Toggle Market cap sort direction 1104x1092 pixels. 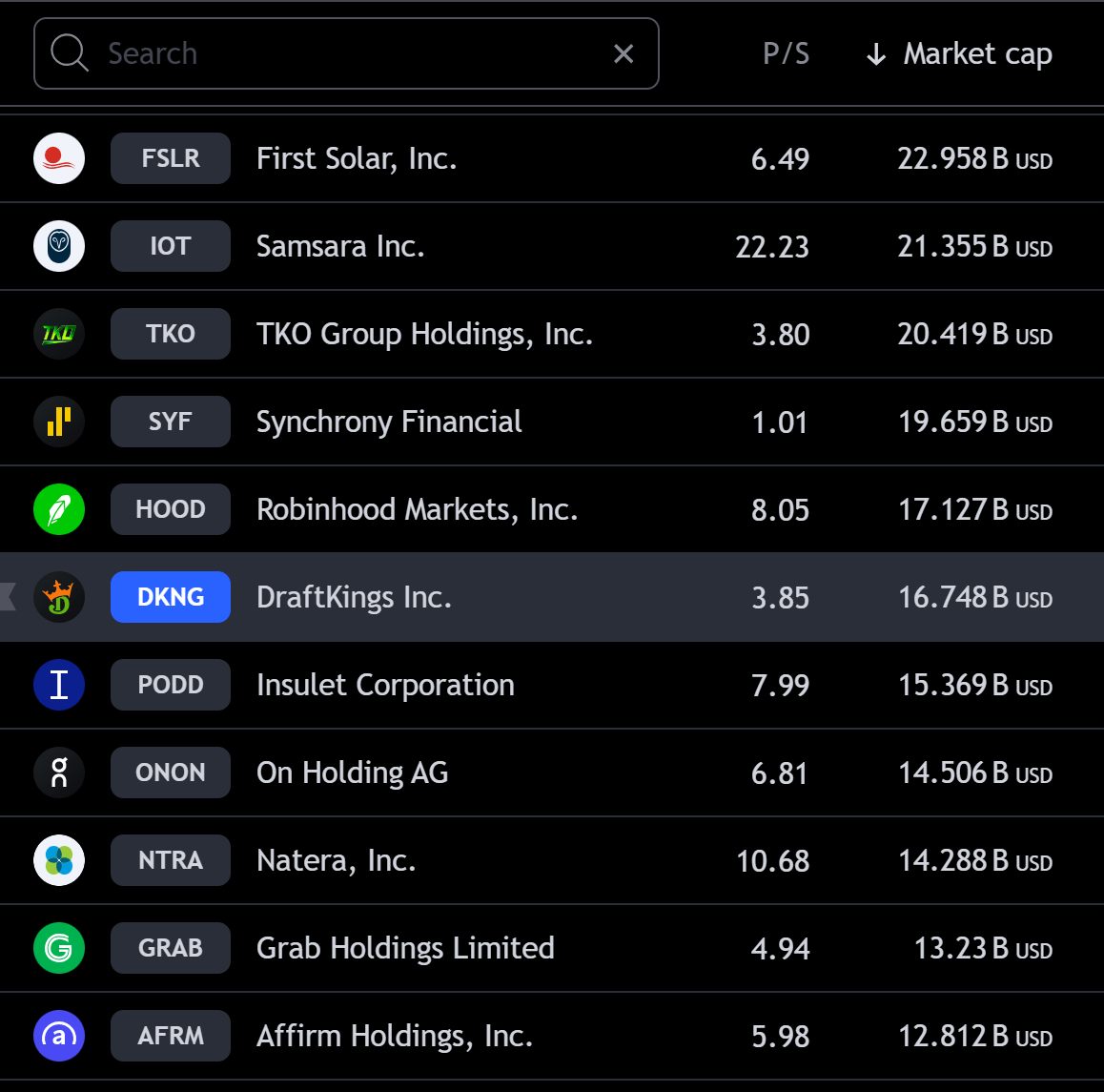(959, 53)
